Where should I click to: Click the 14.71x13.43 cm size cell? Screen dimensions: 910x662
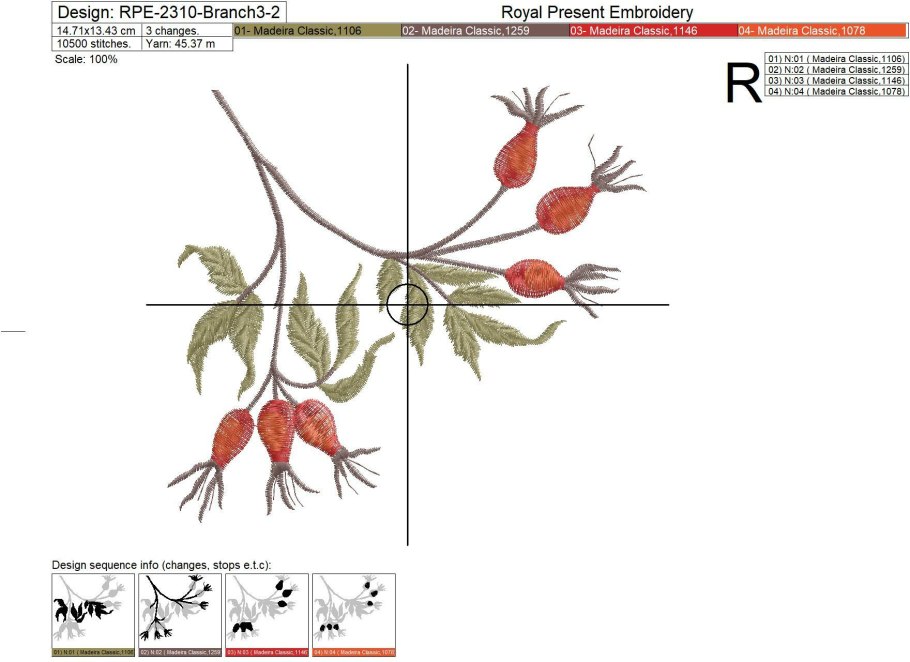[97, 31]
